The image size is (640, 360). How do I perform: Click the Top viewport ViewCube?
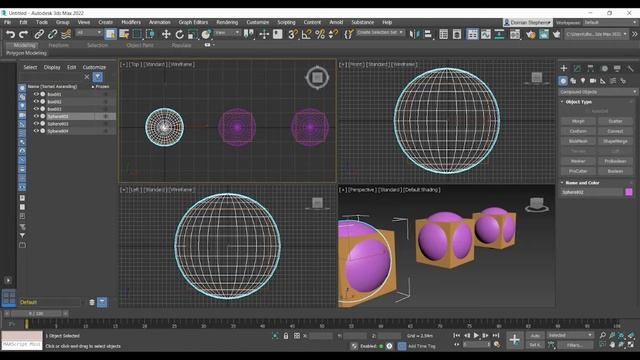[317, 77]
